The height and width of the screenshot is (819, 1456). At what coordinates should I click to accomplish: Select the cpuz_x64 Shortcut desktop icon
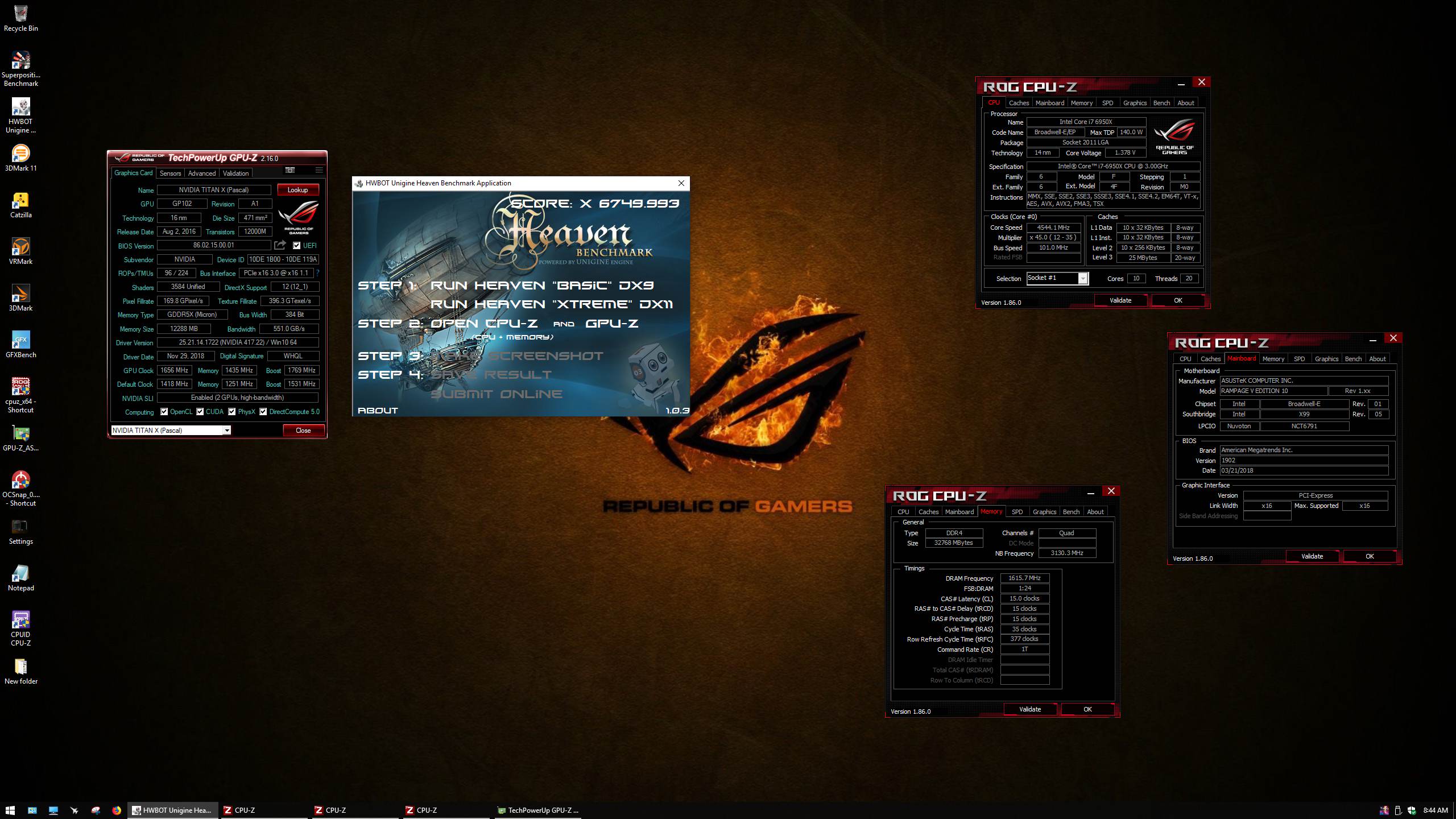pos(21,395)
